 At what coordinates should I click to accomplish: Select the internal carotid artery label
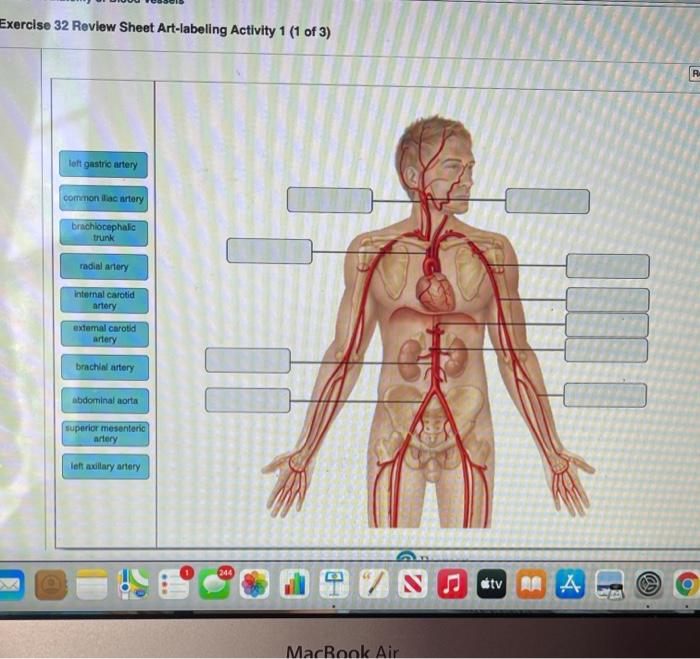coord(104,300)
